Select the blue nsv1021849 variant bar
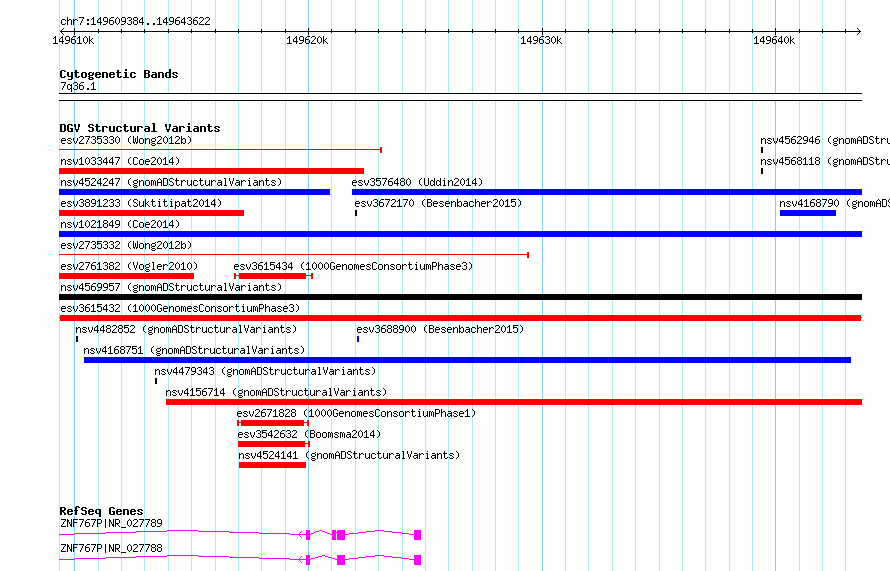This screenshot has width=890, height=571. point(460,234)
